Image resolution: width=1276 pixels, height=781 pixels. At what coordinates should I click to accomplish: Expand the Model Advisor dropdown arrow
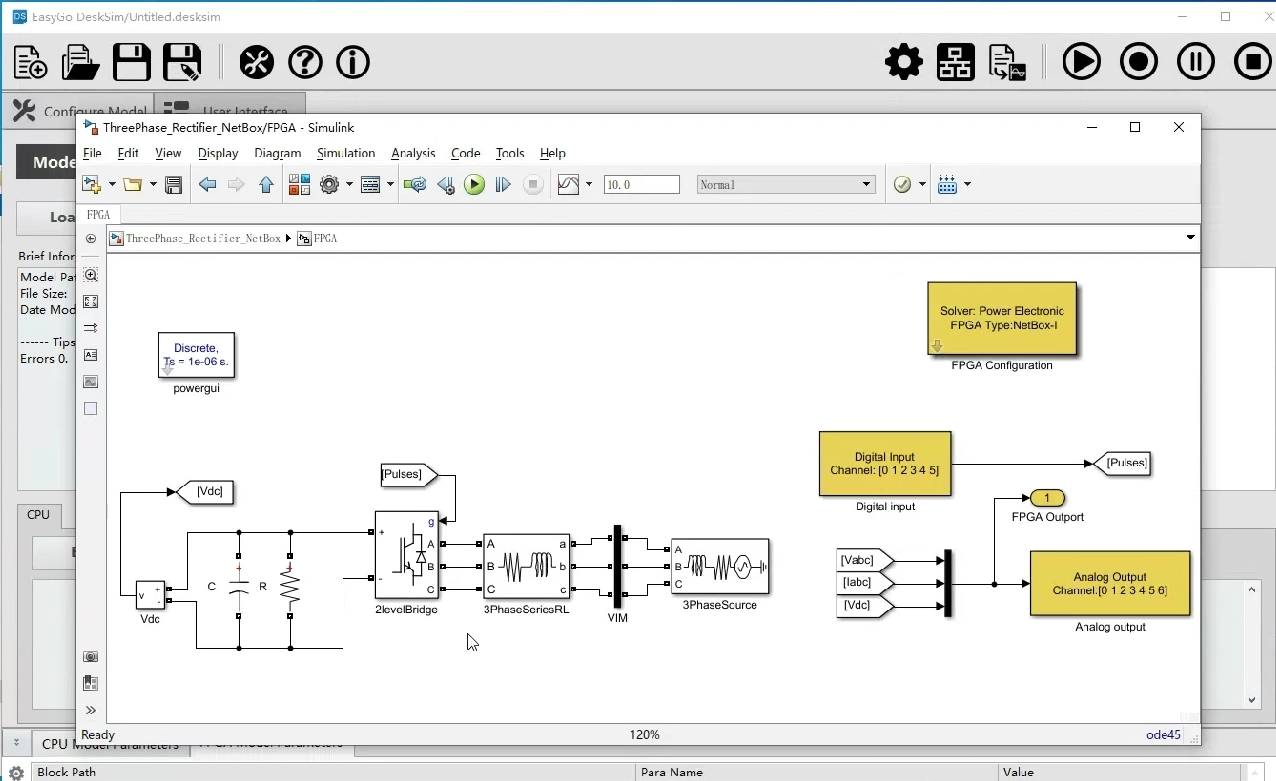tap(920, 185)
